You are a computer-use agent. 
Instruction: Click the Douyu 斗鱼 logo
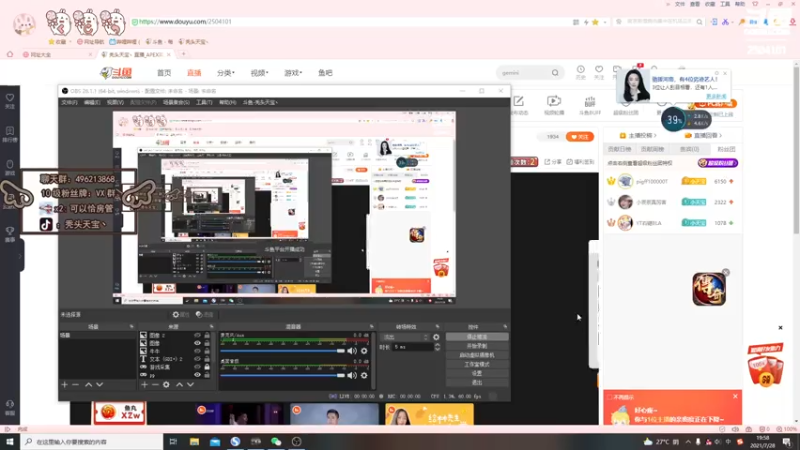(116, 73)
